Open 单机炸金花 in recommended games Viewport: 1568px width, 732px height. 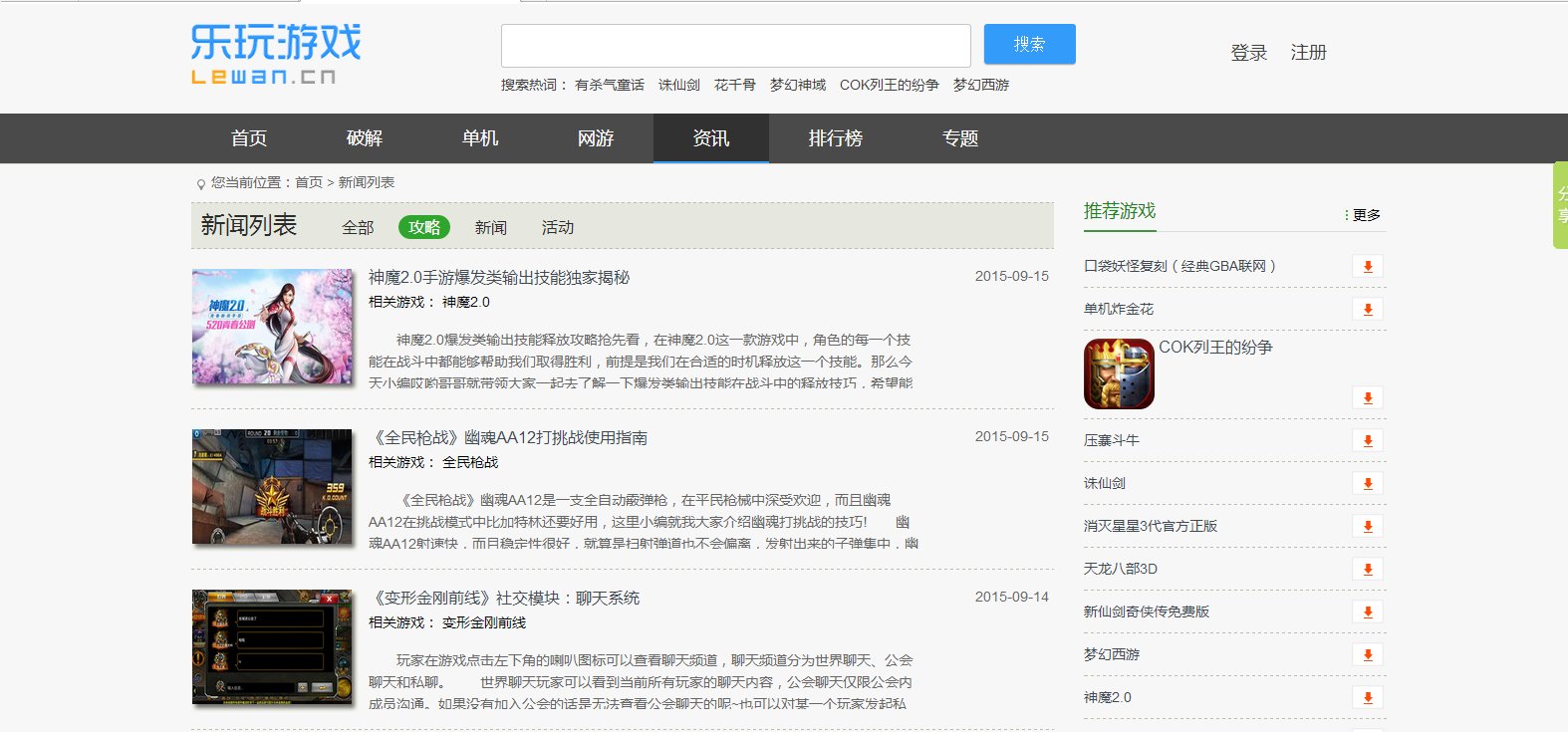tap(1119, 309)
